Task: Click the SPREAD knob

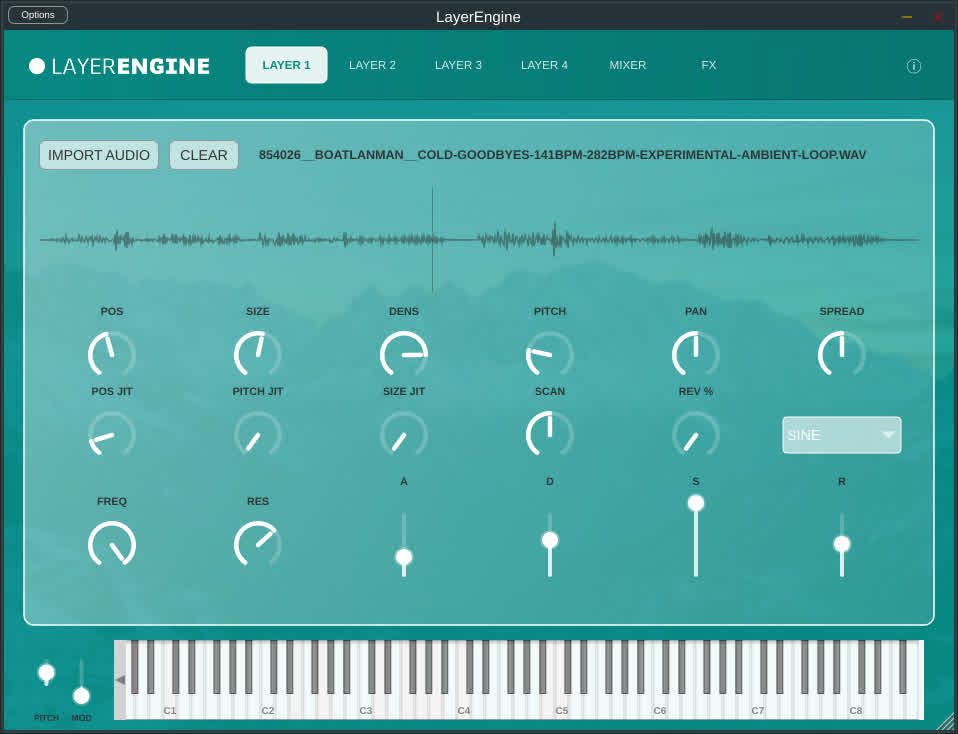Action: [x=842, y=354]
